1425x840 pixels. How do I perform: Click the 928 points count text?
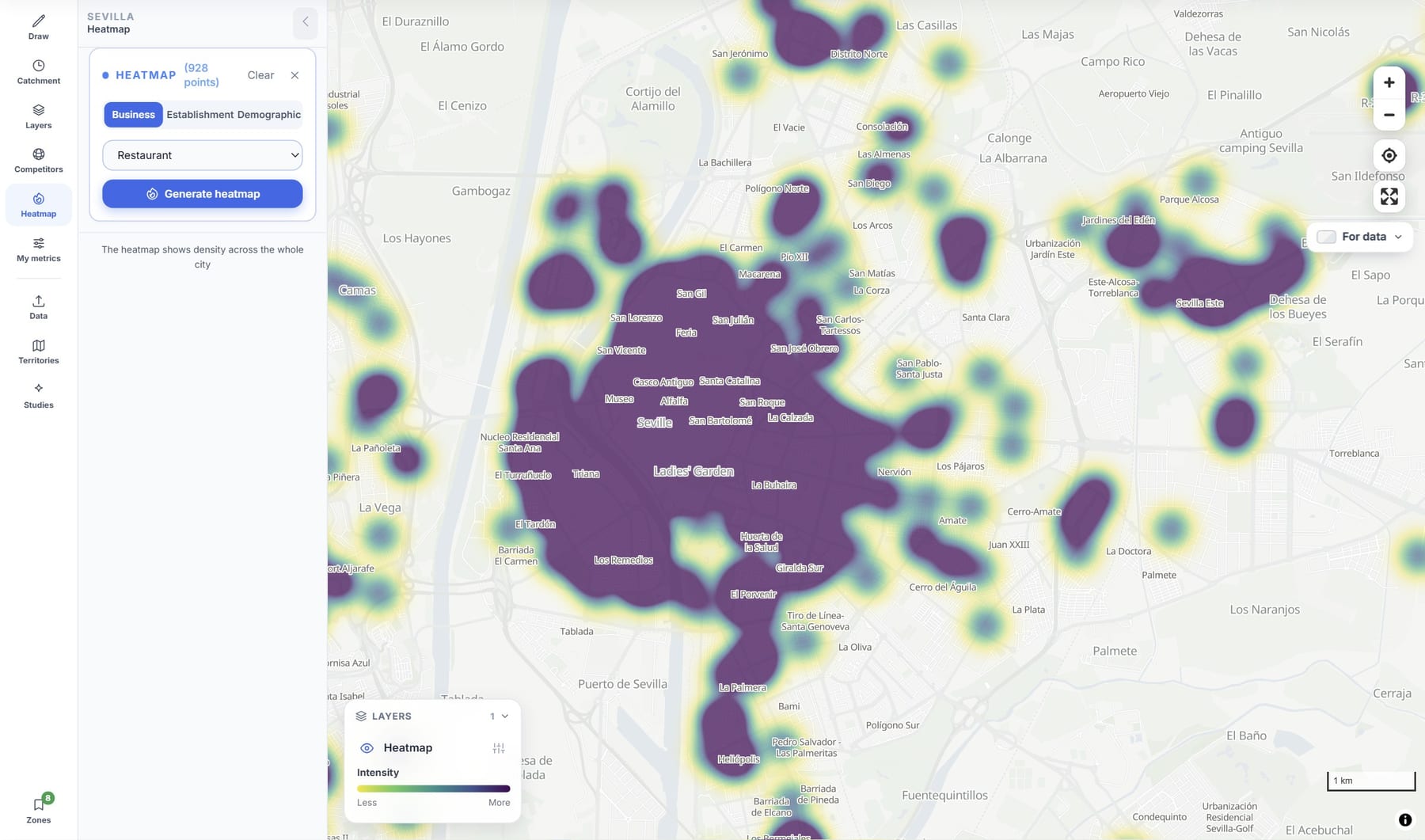201,75
